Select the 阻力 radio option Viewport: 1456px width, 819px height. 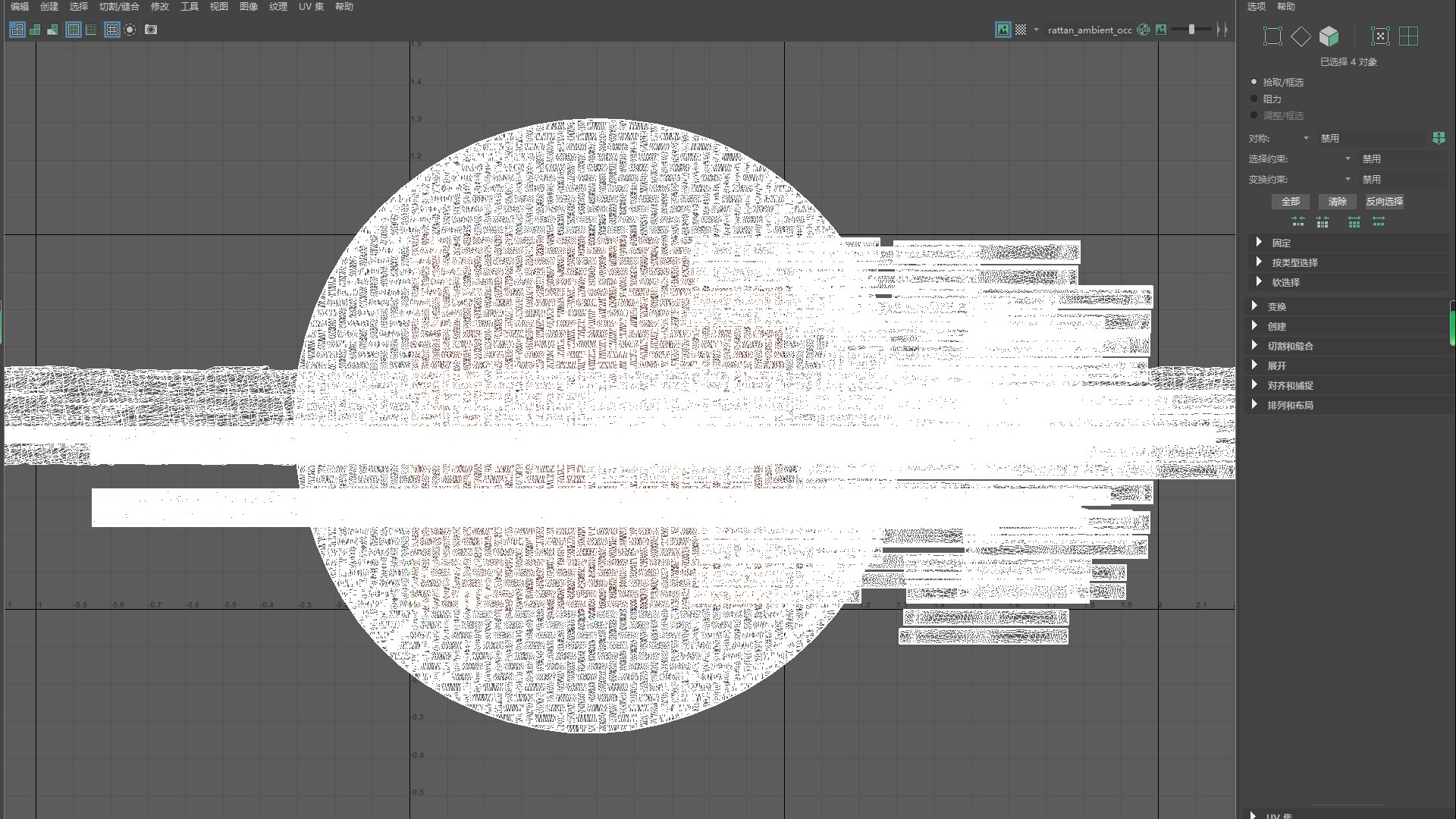(1254, 99)
